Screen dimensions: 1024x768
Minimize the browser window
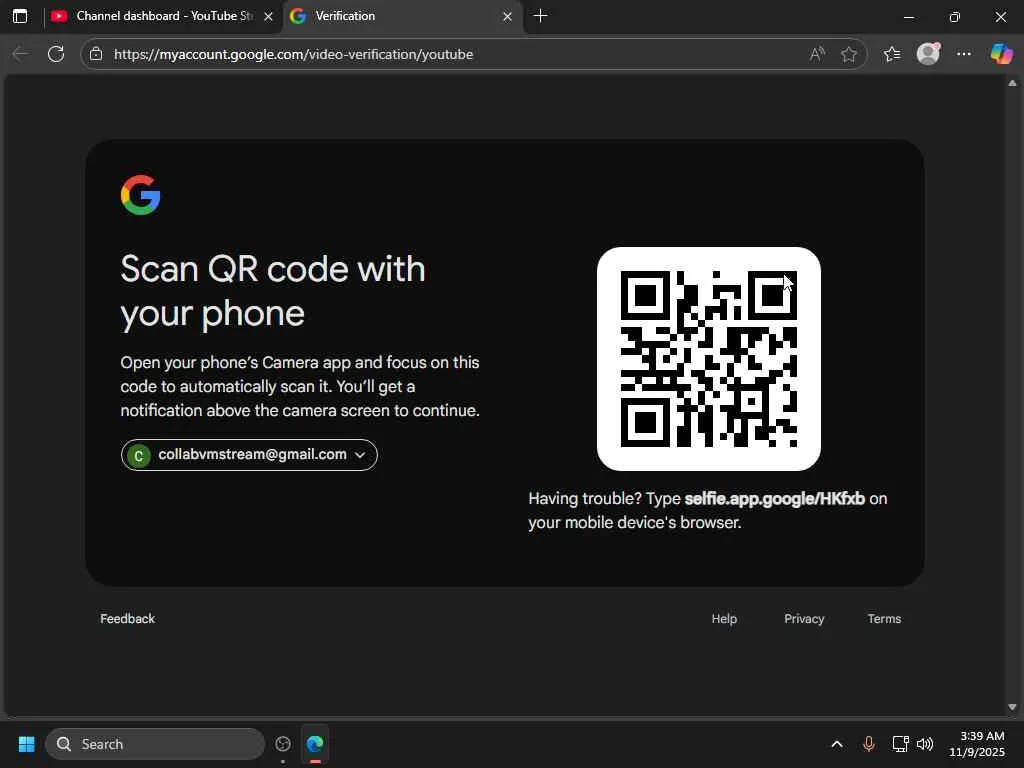point(908,17)
